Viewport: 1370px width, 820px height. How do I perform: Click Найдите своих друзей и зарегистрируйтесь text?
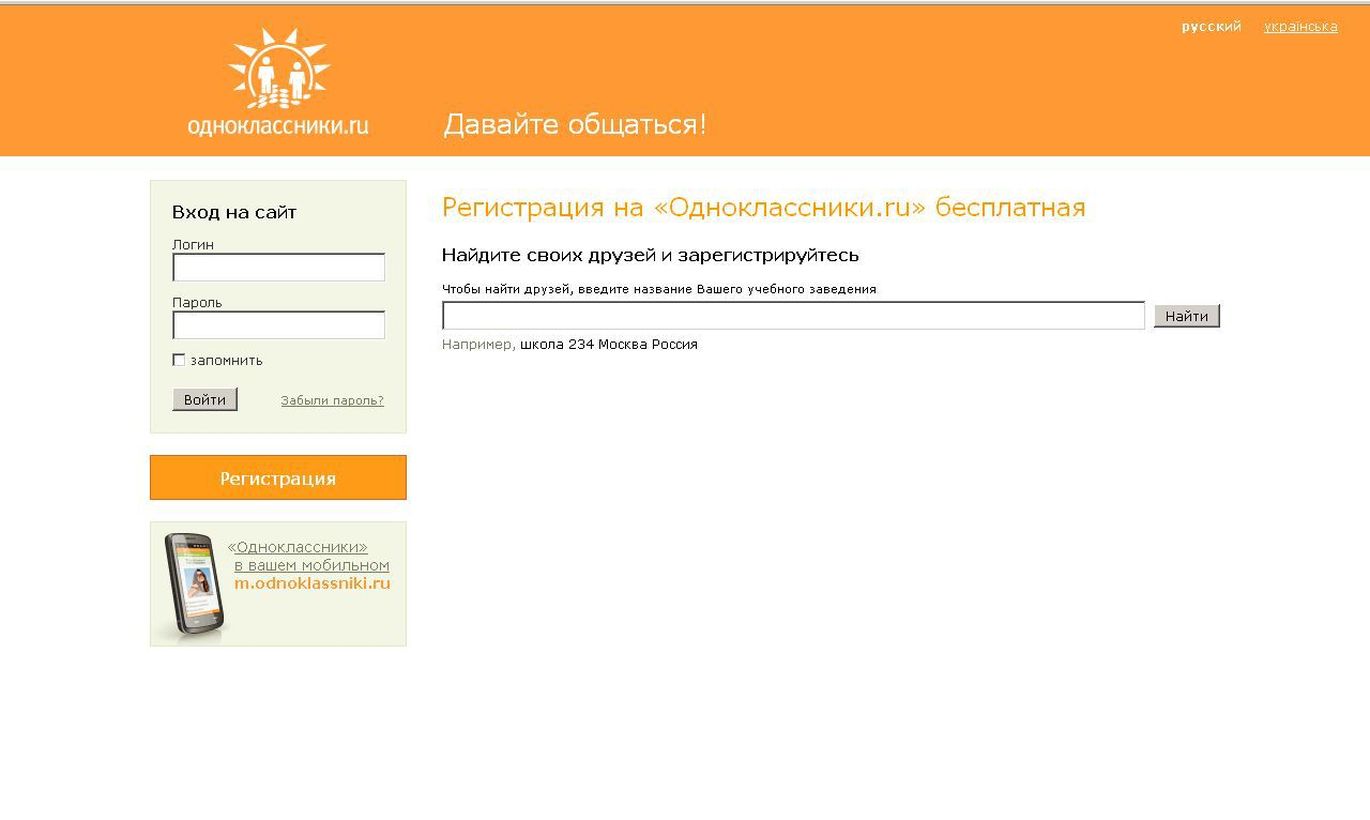click(650, 255)
